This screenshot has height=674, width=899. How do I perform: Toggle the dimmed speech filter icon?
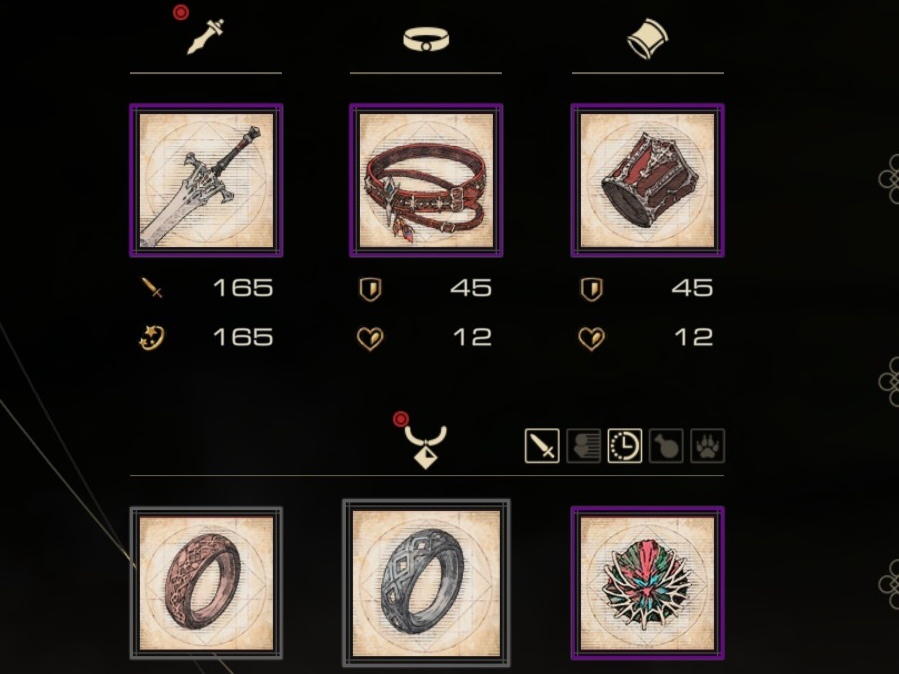[583, 446]
